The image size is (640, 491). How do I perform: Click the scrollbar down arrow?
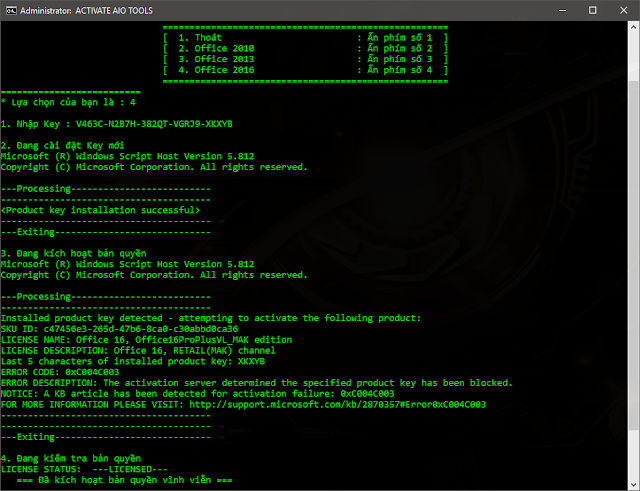click(x=633, y=484)
